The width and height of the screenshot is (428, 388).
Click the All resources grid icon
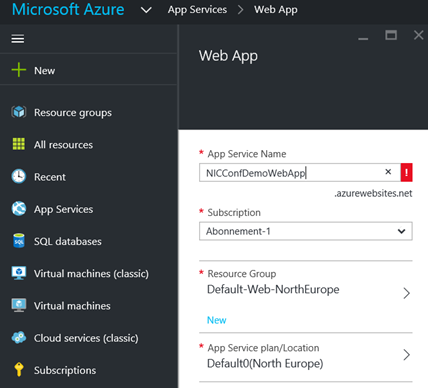19,144
